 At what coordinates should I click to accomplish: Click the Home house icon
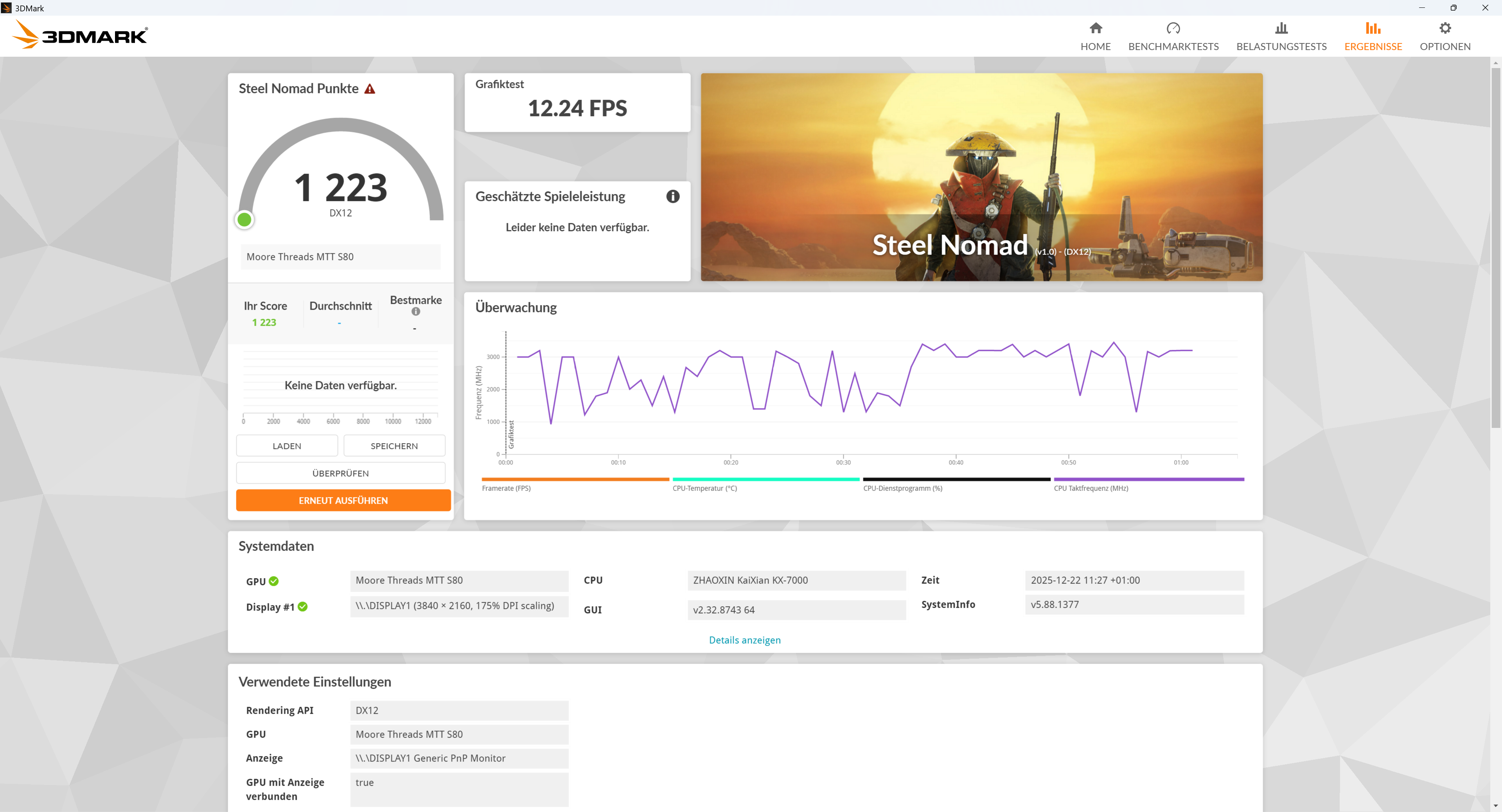point(1095,28)
